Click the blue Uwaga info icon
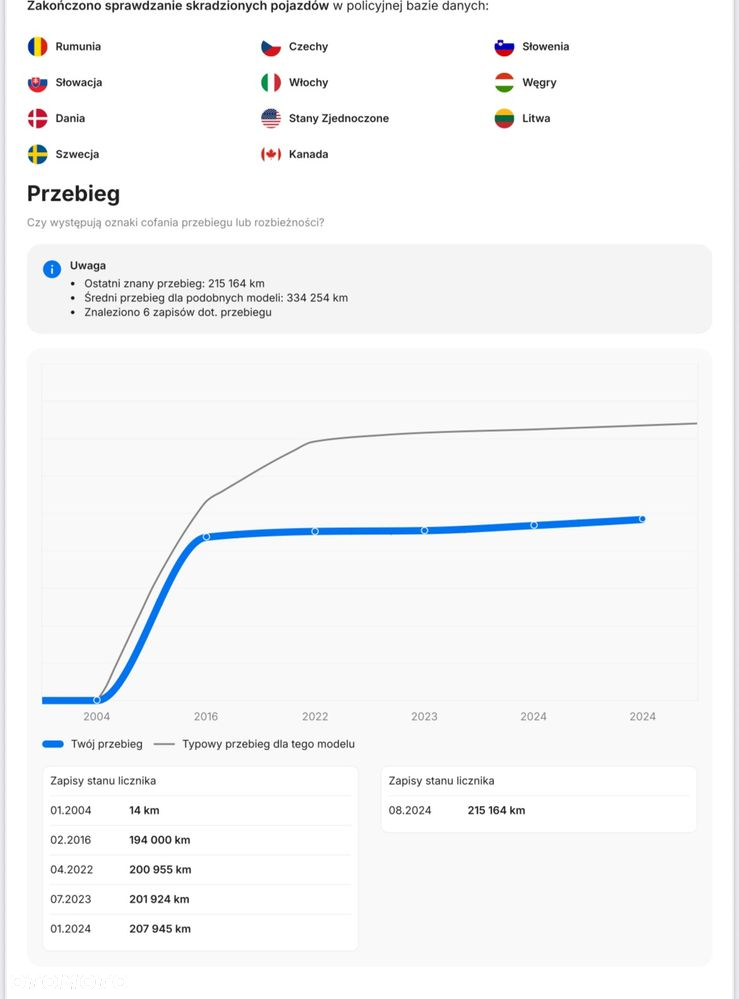This screenshot has width=739, height=999. pyautogui.click(x=52, y=269)
